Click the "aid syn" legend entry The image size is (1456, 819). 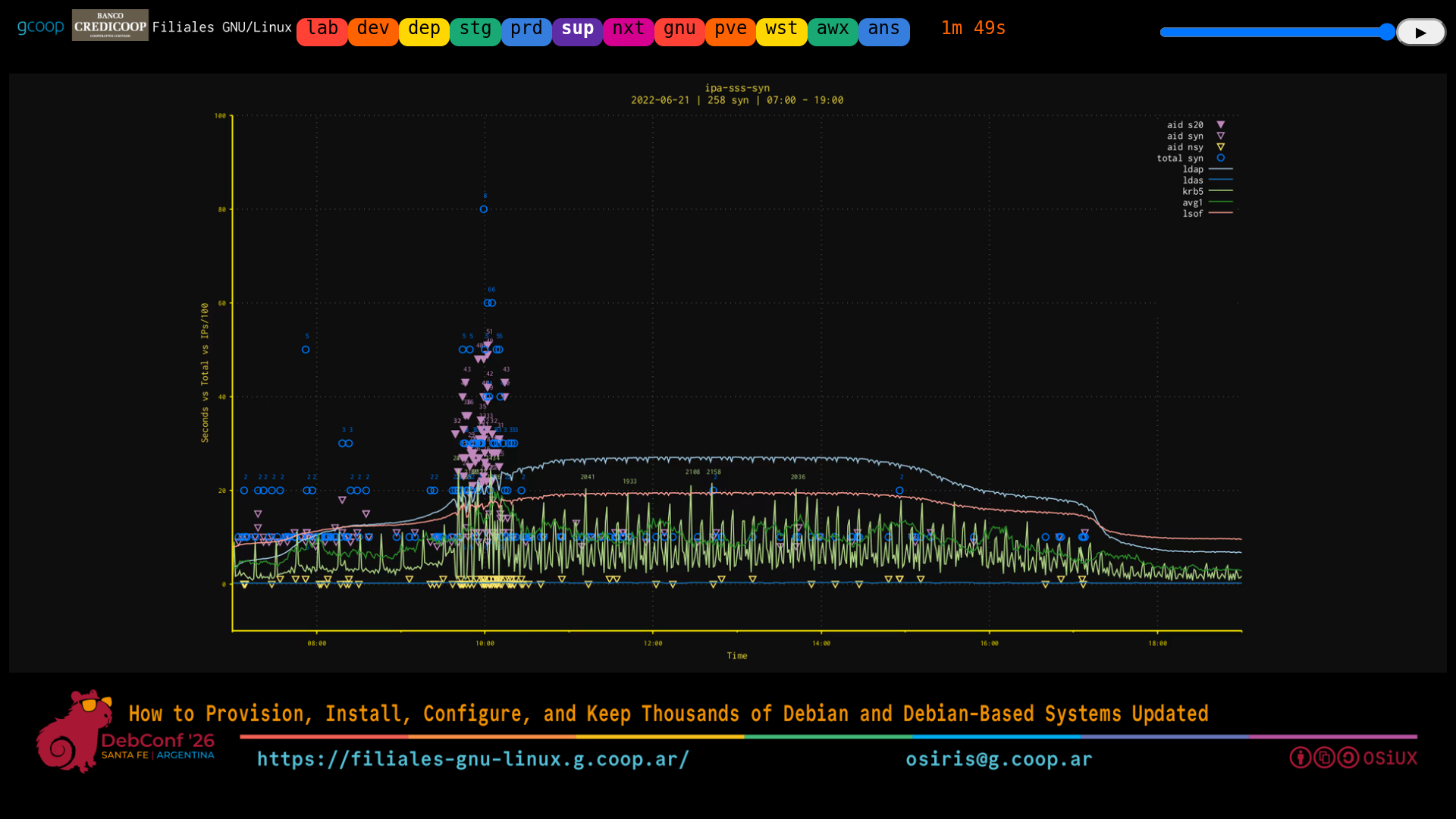point(1196,136)
